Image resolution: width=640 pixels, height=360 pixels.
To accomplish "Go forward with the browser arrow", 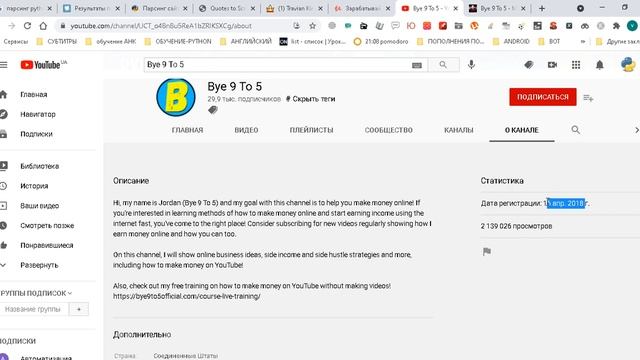I will (11, 26).
